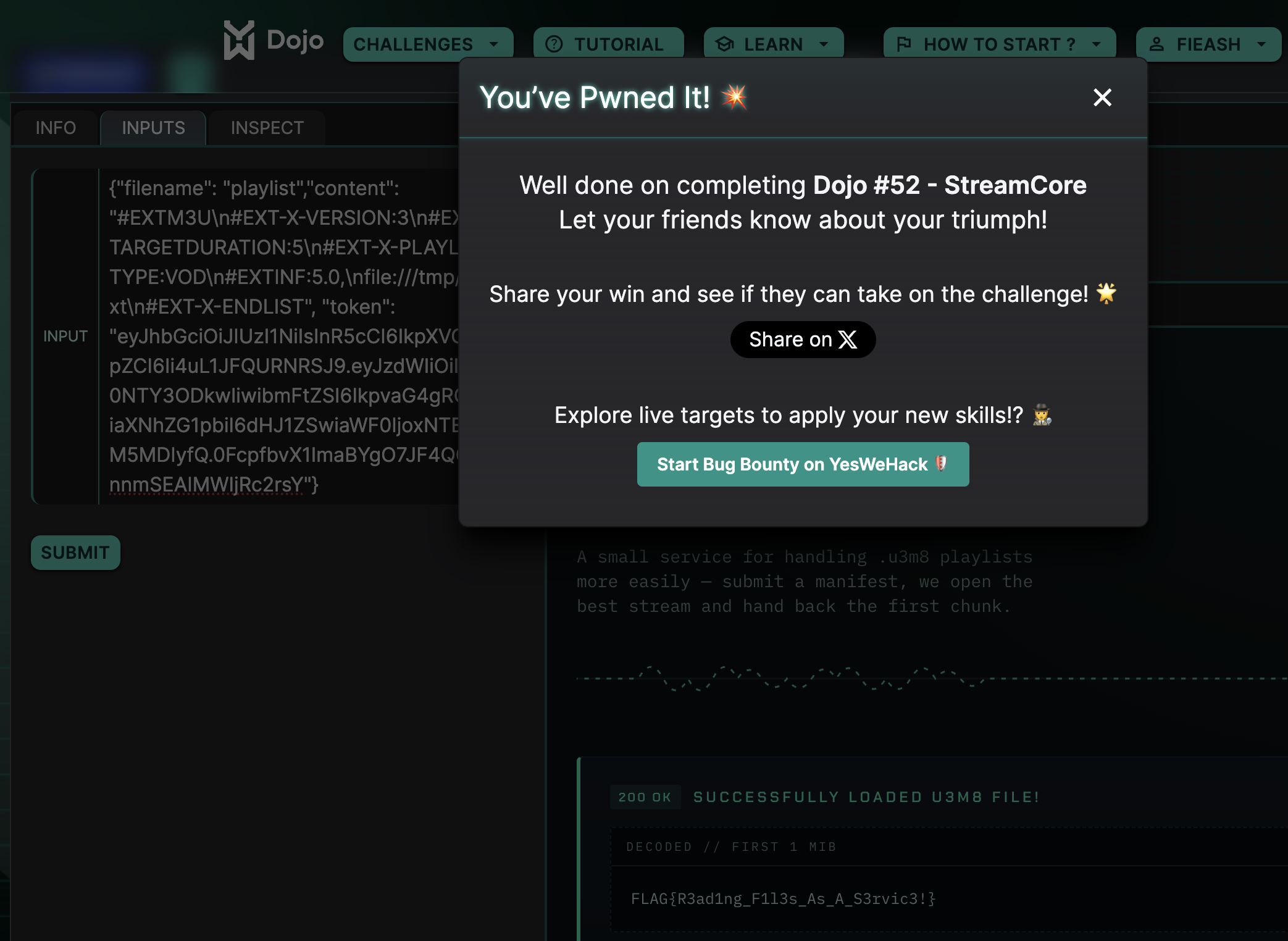Click the SUBMIT button
This screenshot has height=941, width=1288.
click(75, 553)
